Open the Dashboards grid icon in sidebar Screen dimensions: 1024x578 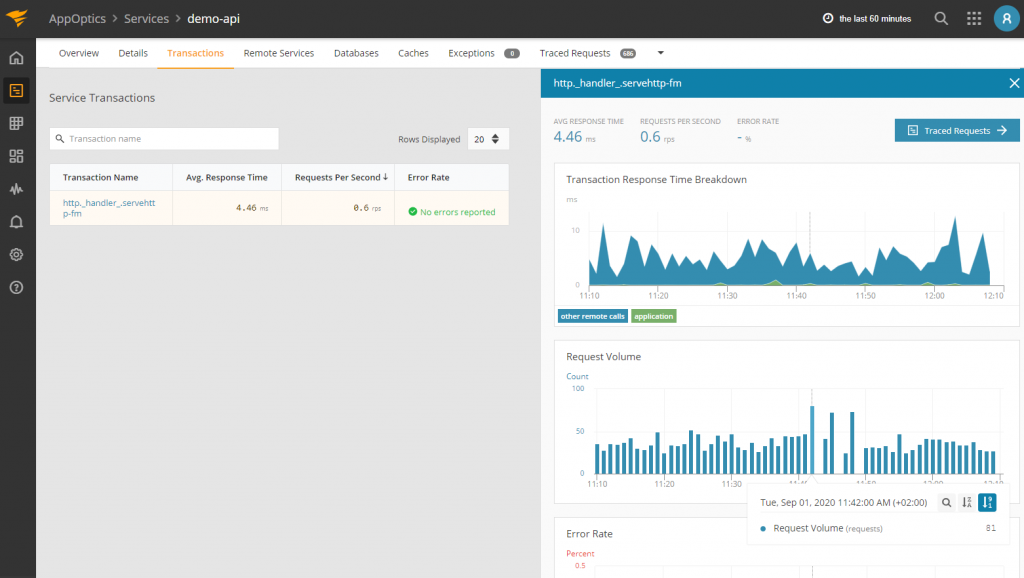tap(16, 156)
